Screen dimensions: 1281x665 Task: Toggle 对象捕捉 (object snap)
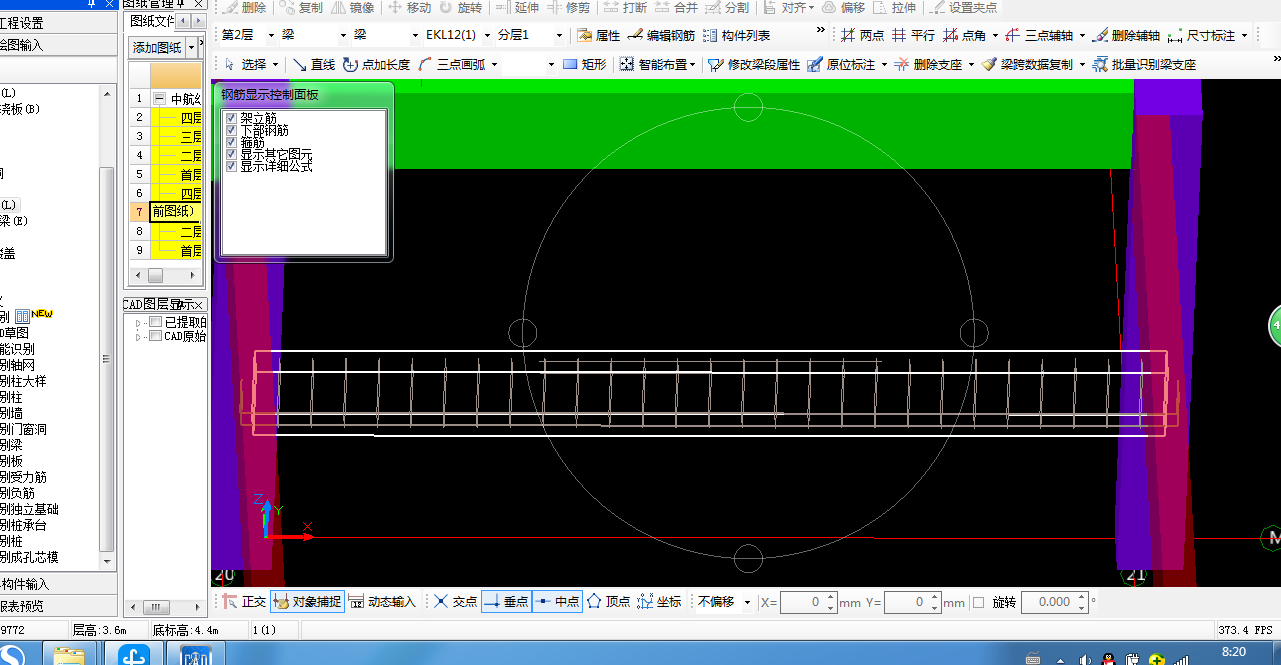pos(307,601)
